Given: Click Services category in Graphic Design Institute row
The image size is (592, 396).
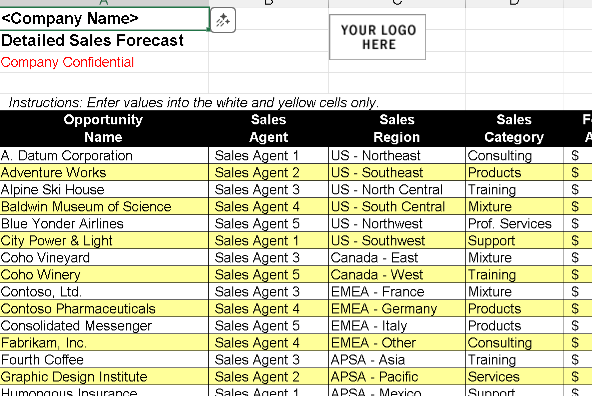Looking at the screenshot, I should pyautogui.click(x=514, y=376).
